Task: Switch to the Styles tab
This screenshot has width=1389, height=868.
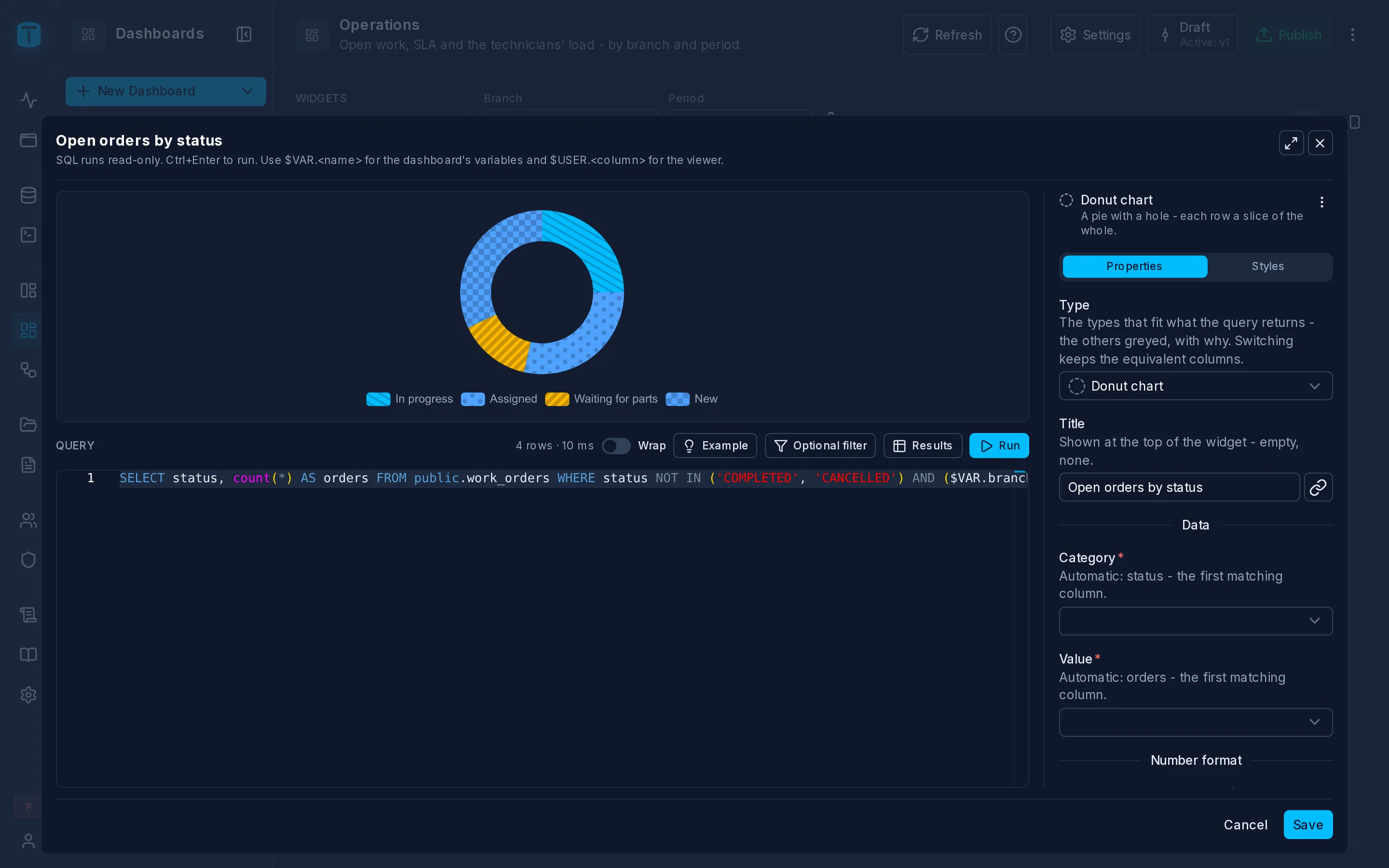Action: click(x=1267, y=267)
